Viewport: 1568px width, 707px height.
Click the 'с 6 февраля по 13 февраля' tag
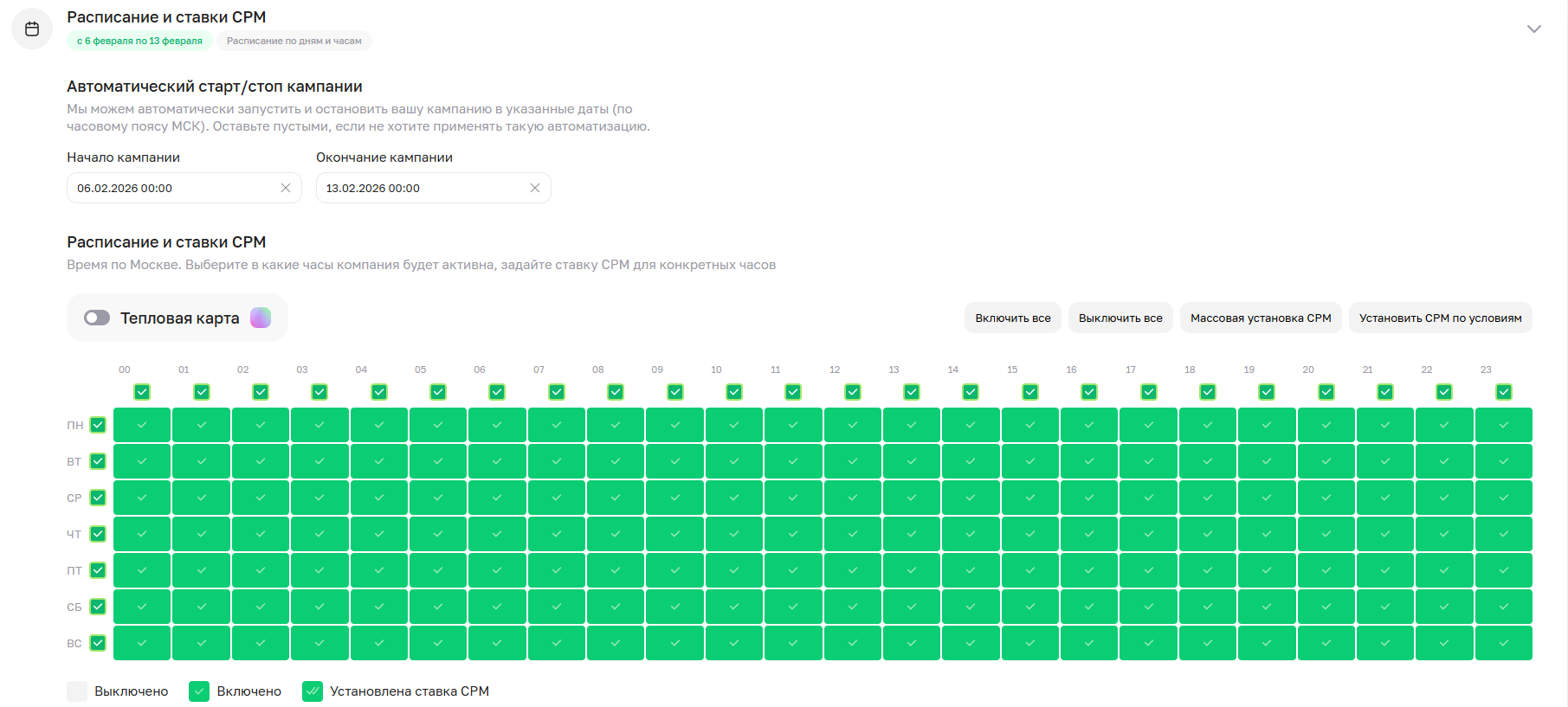coord(139,41)
